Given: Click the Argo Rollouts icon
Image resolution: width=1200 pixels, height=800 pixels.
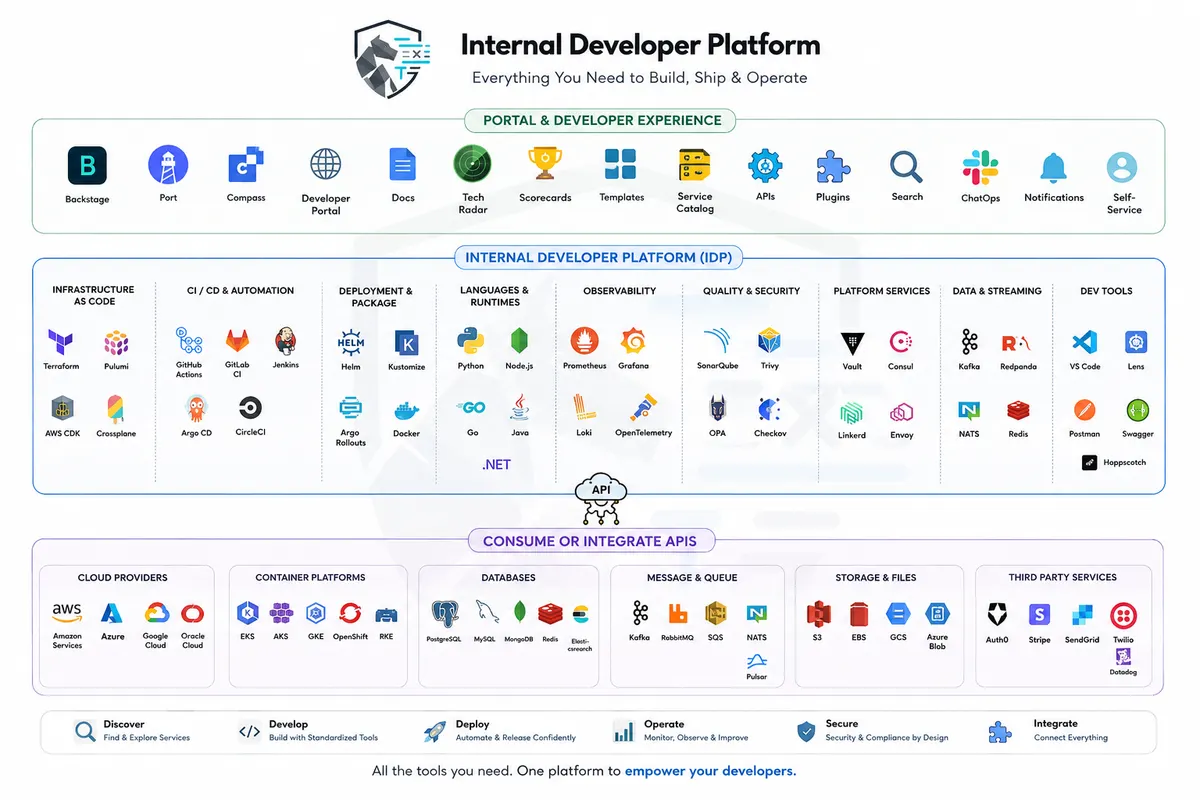Looking at the screenshot, I should click(x=350, y=408).
